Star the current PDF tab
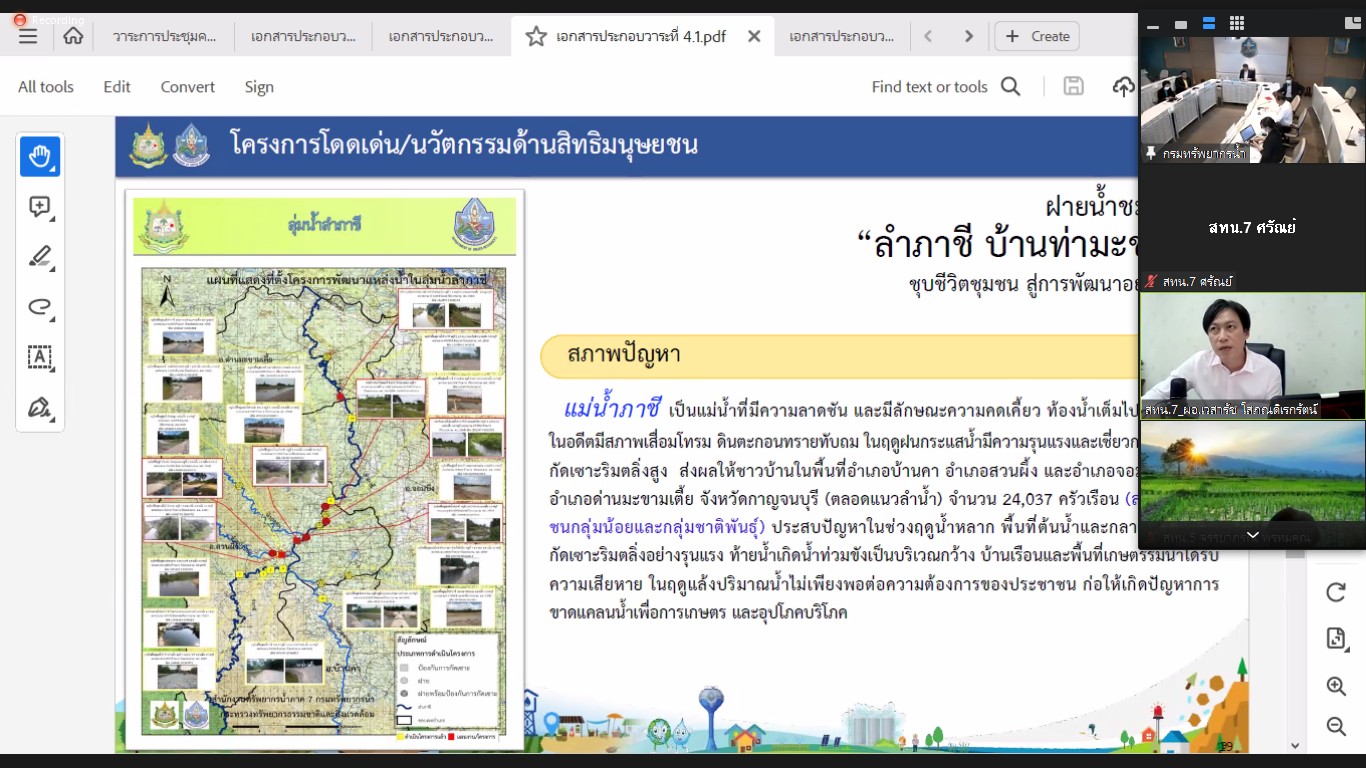Viewport: 1366px width, 768px height. [x=536, y=36]
